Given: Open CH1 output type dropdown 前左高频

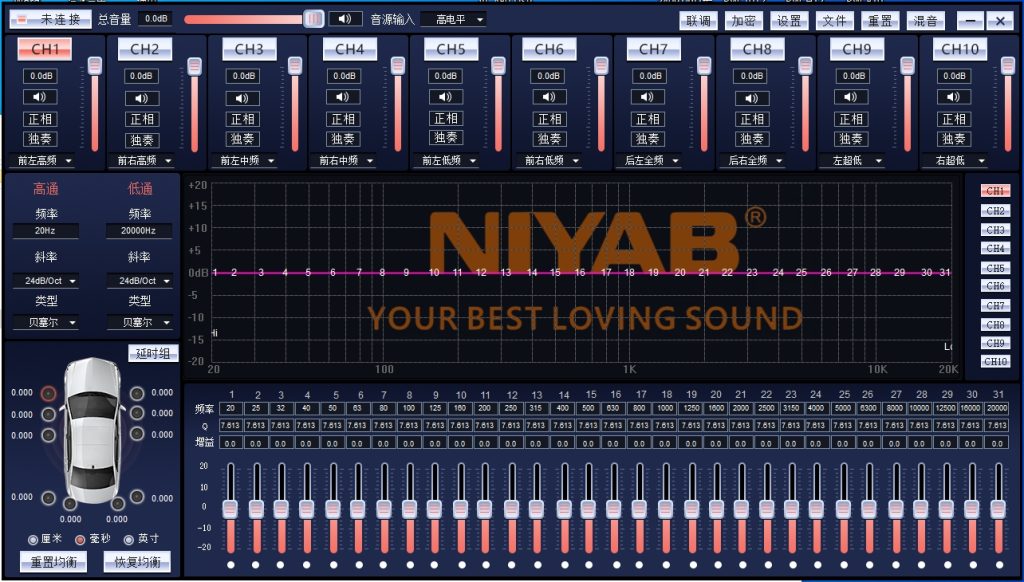Looking at the screenshot, I should click(x=42, y=161).
